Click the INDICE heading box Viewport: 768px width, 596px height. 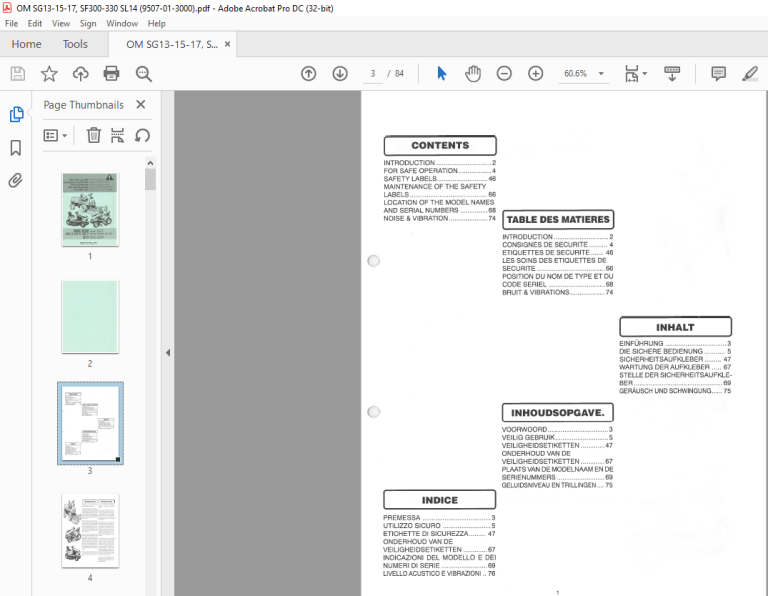439,500
